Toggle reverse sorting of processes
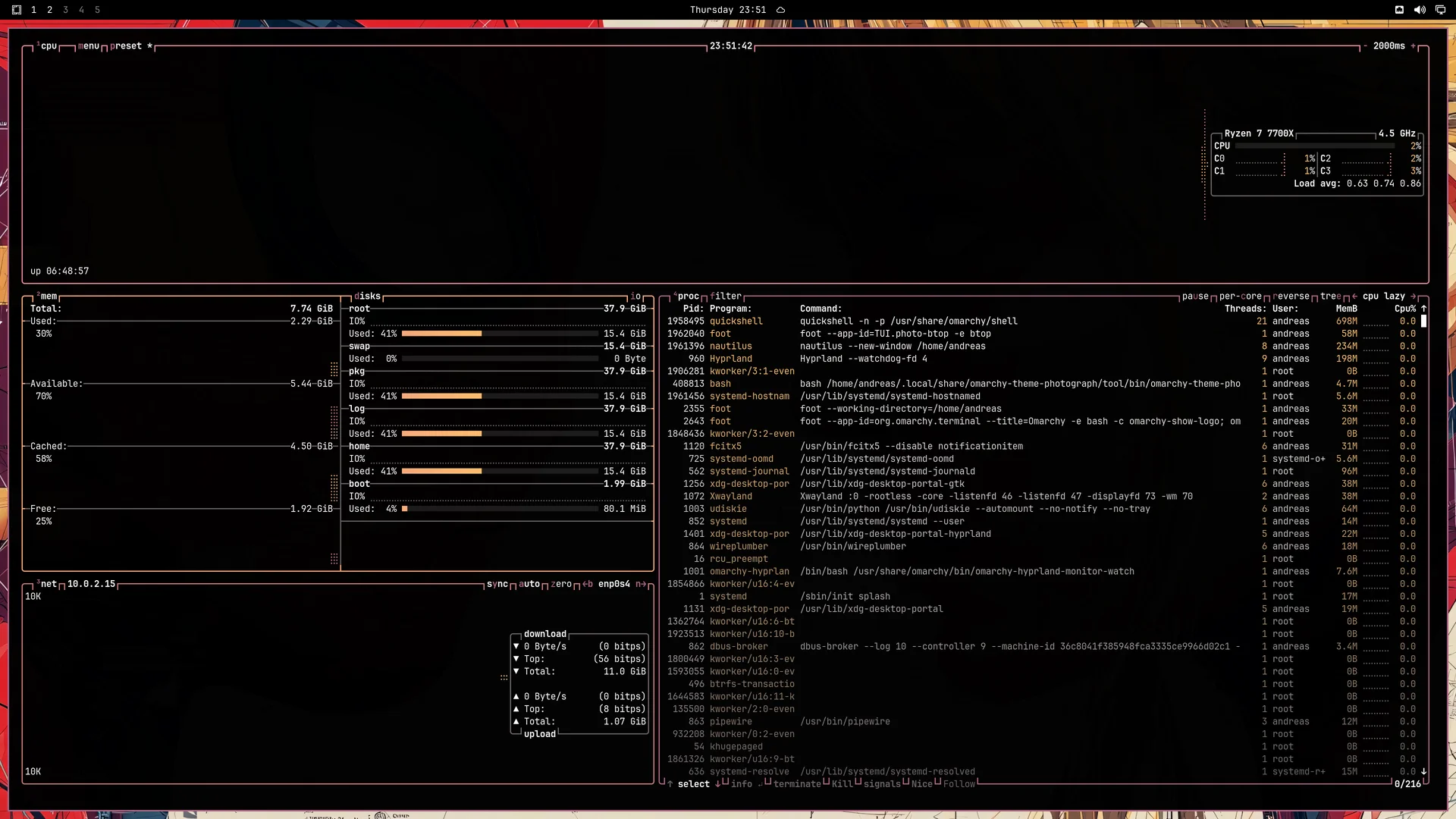 point(1291,297)
